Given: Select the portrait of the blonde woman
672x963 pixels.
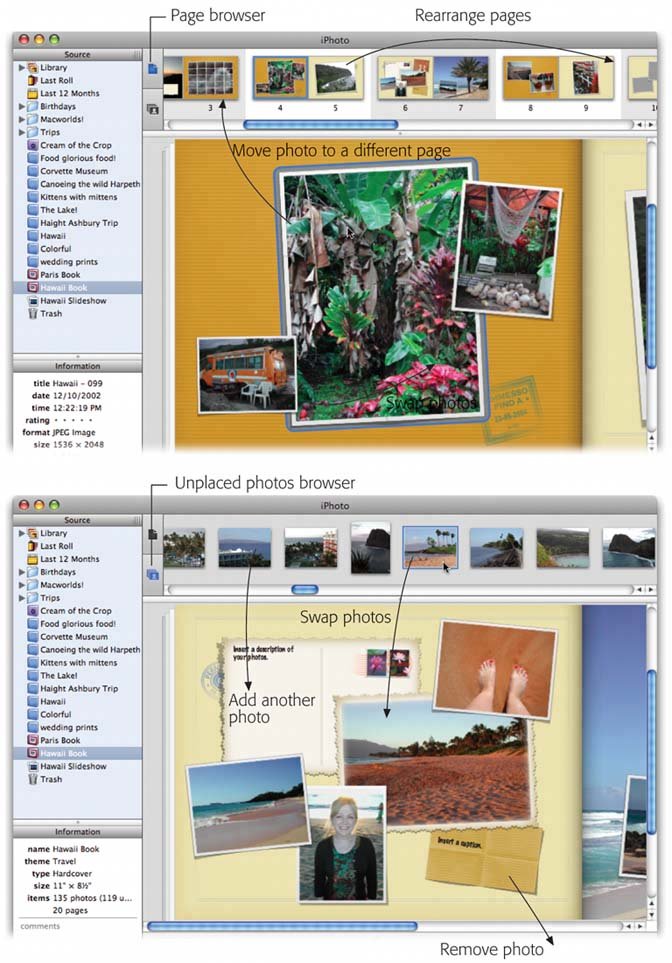Looking at the screenshot, I should click(344, 844).
